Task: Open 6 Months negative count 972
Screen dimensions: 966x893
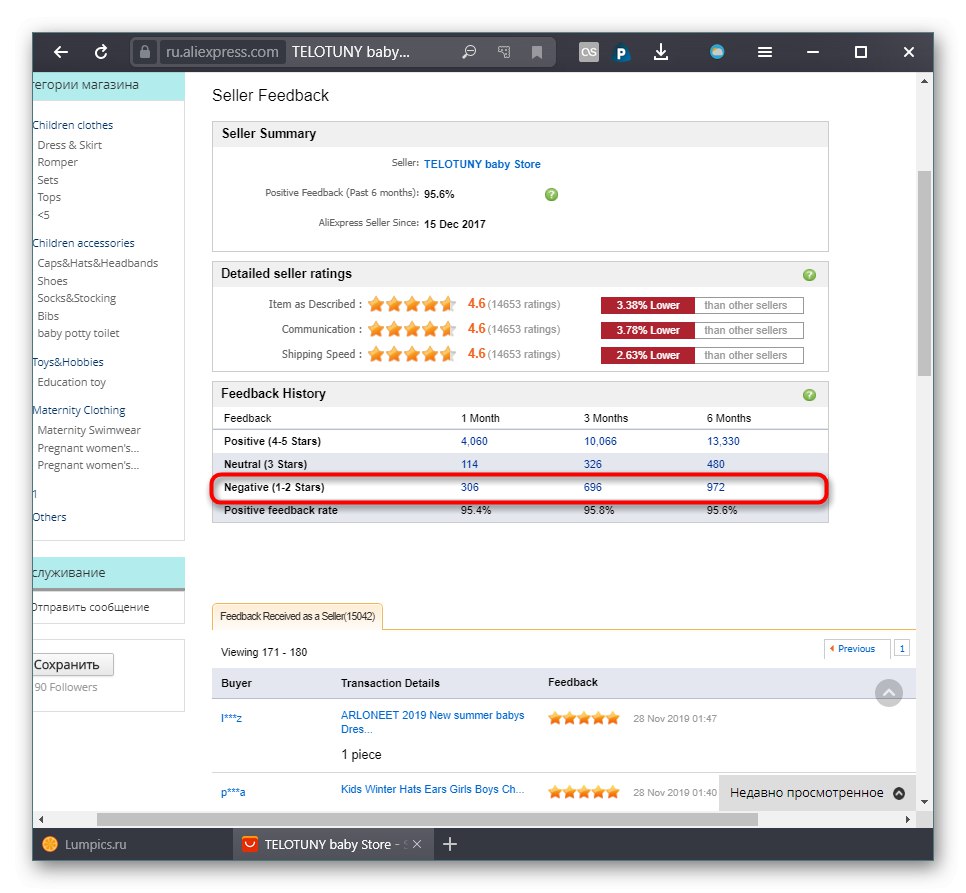Action: [715, 487]
